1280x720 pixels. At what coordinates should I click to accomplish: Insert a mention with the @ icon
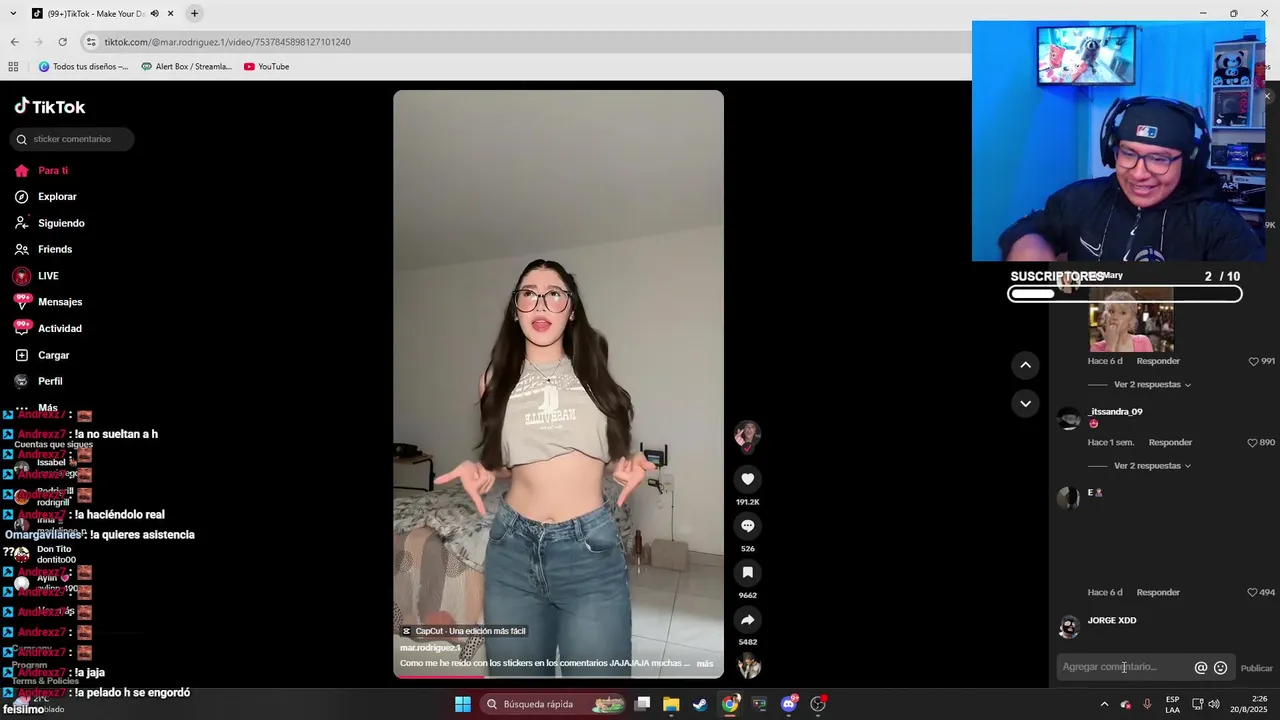click(1201, 668)
